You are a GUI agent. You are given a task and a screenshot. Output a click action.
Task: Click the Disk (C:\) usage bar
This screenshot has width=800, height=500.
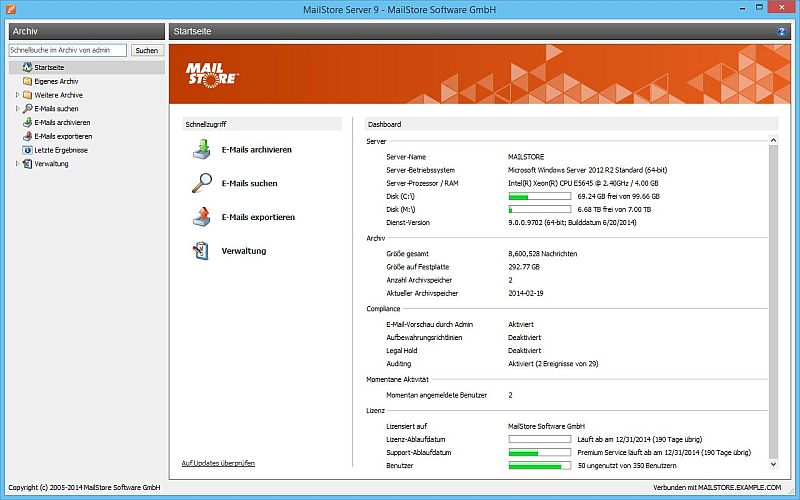click(539, 196)
